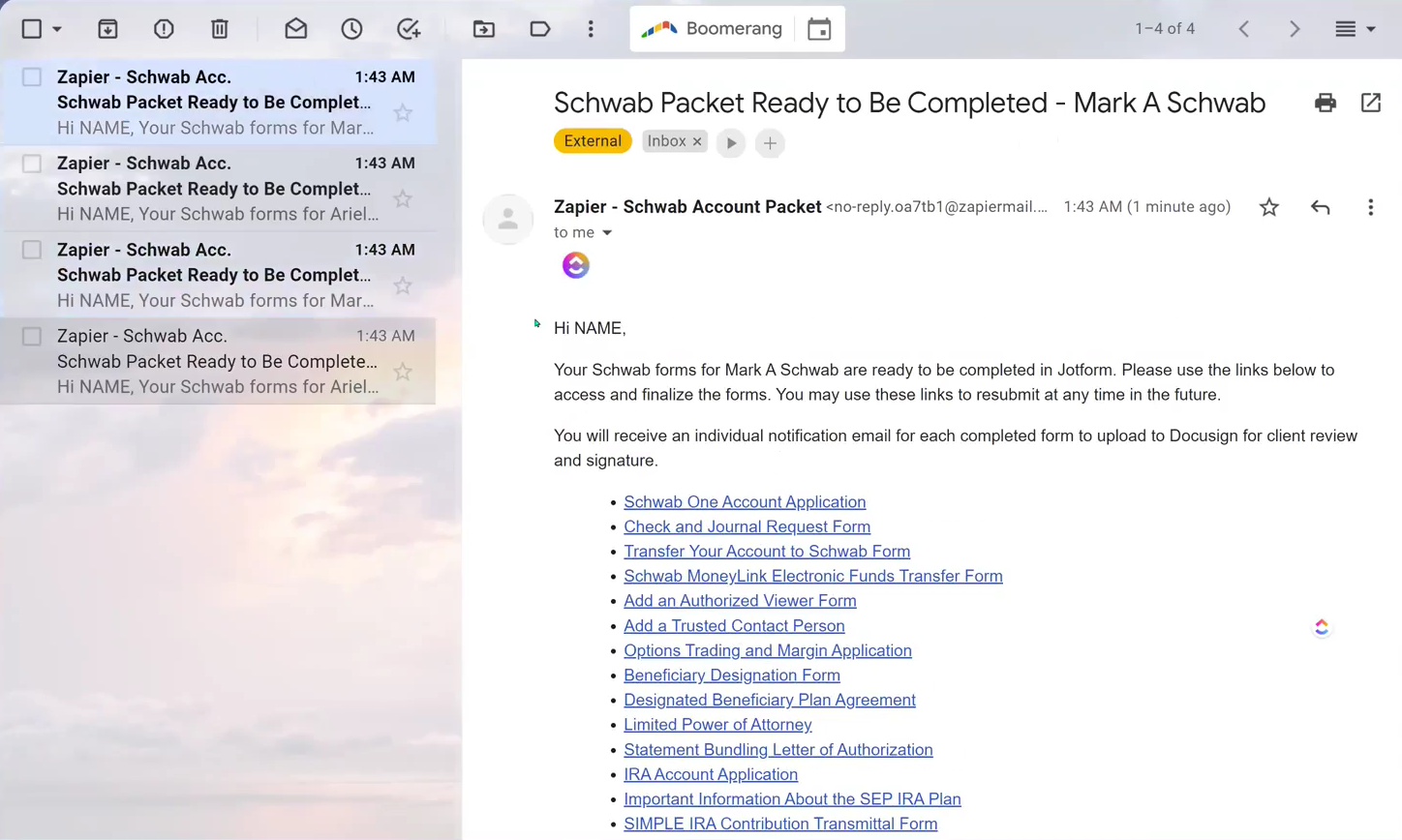Open the Schwab One Account Application link
Image resolution: width=1402 pixels, height=840 pixels.
745,502
